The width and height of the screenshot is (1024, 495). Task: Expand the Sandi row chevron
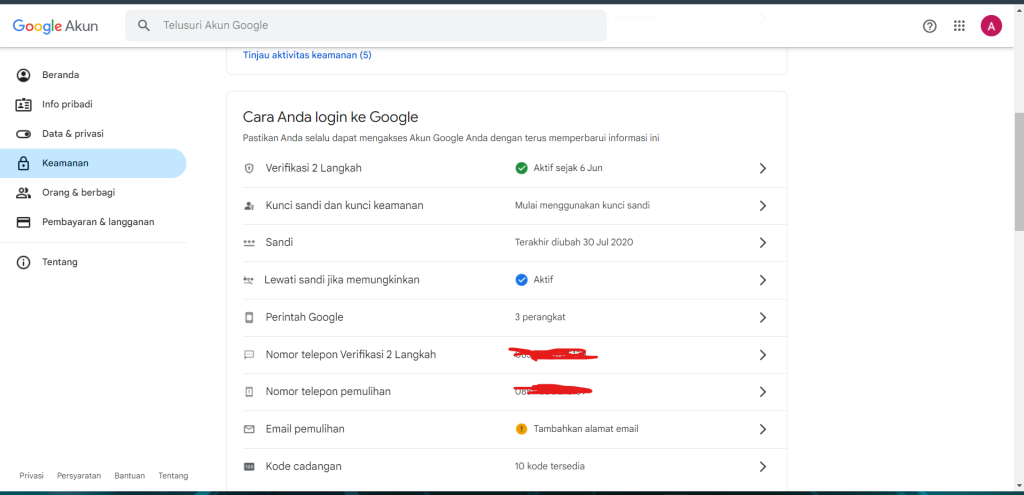(x=762, y=243)
